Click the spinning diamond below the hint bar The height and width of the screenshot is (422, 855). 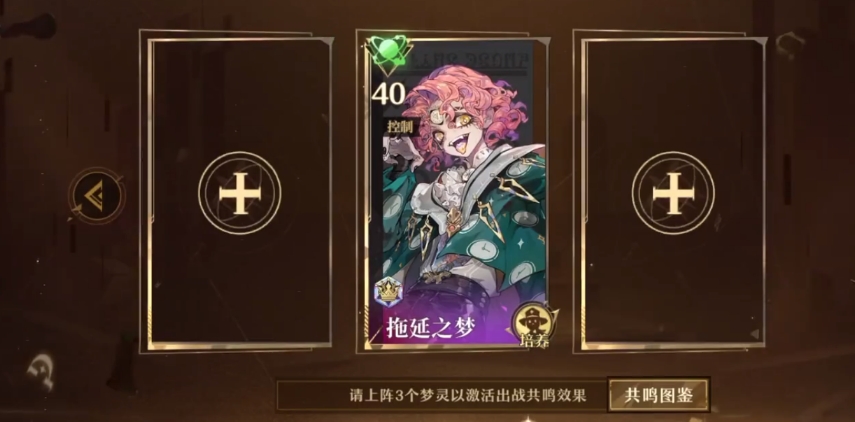[x=527, y=419]
